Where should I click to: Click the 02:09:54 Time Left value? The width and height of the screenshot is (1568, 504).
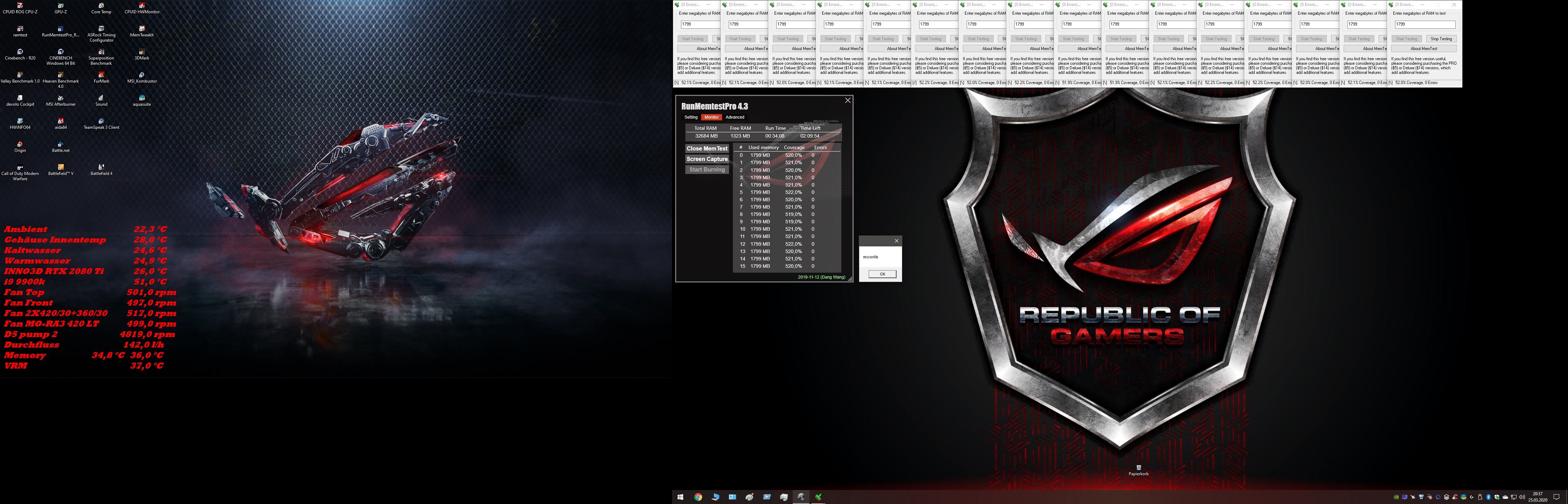pos(810,136)
